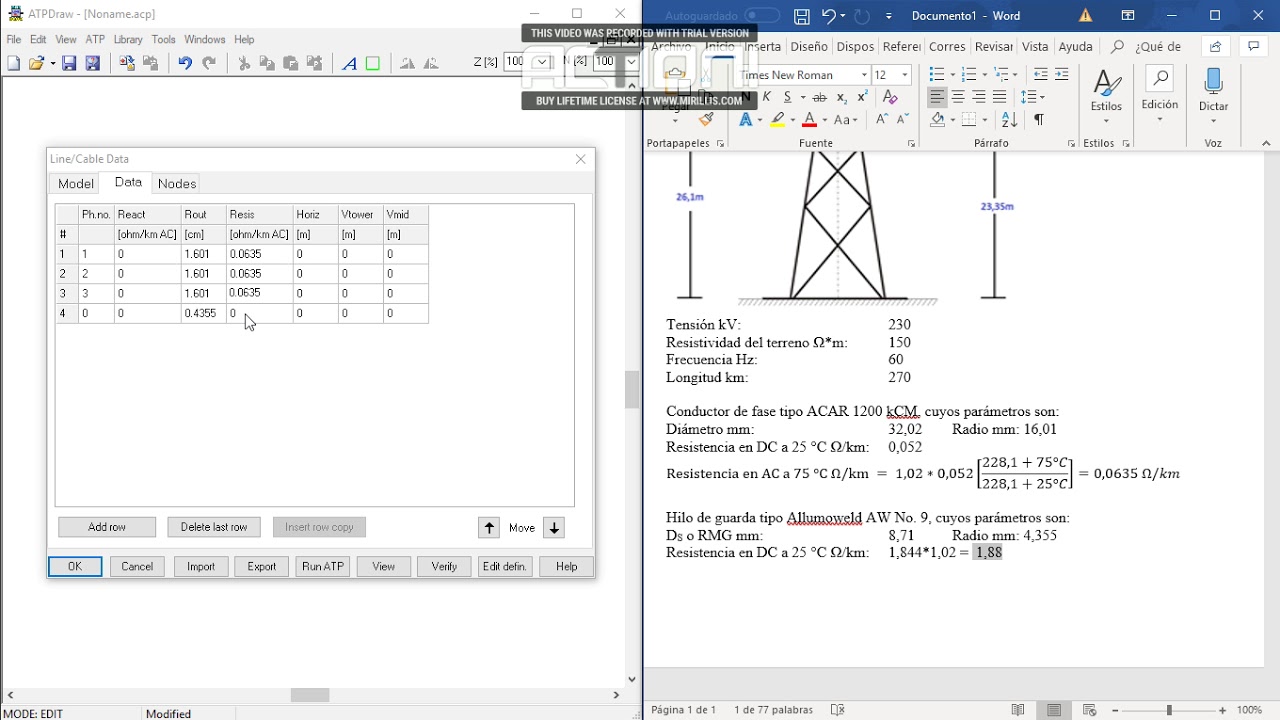
Task: Center text in Word
Action: point(958,97)
